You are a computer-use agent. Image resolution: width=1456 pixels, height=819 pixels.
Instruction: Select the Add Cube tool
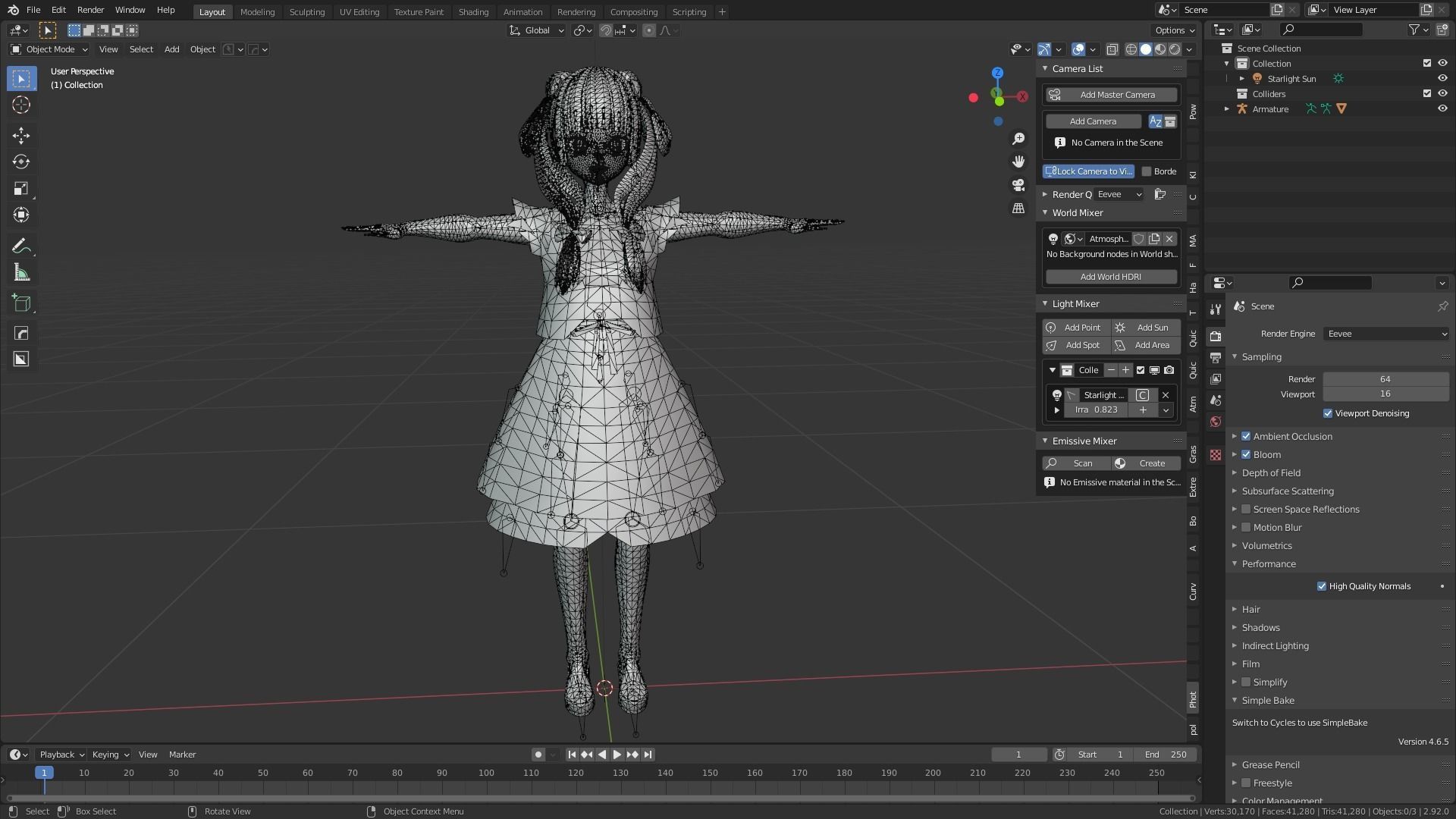pyautogui.click(x=21, y=304)
